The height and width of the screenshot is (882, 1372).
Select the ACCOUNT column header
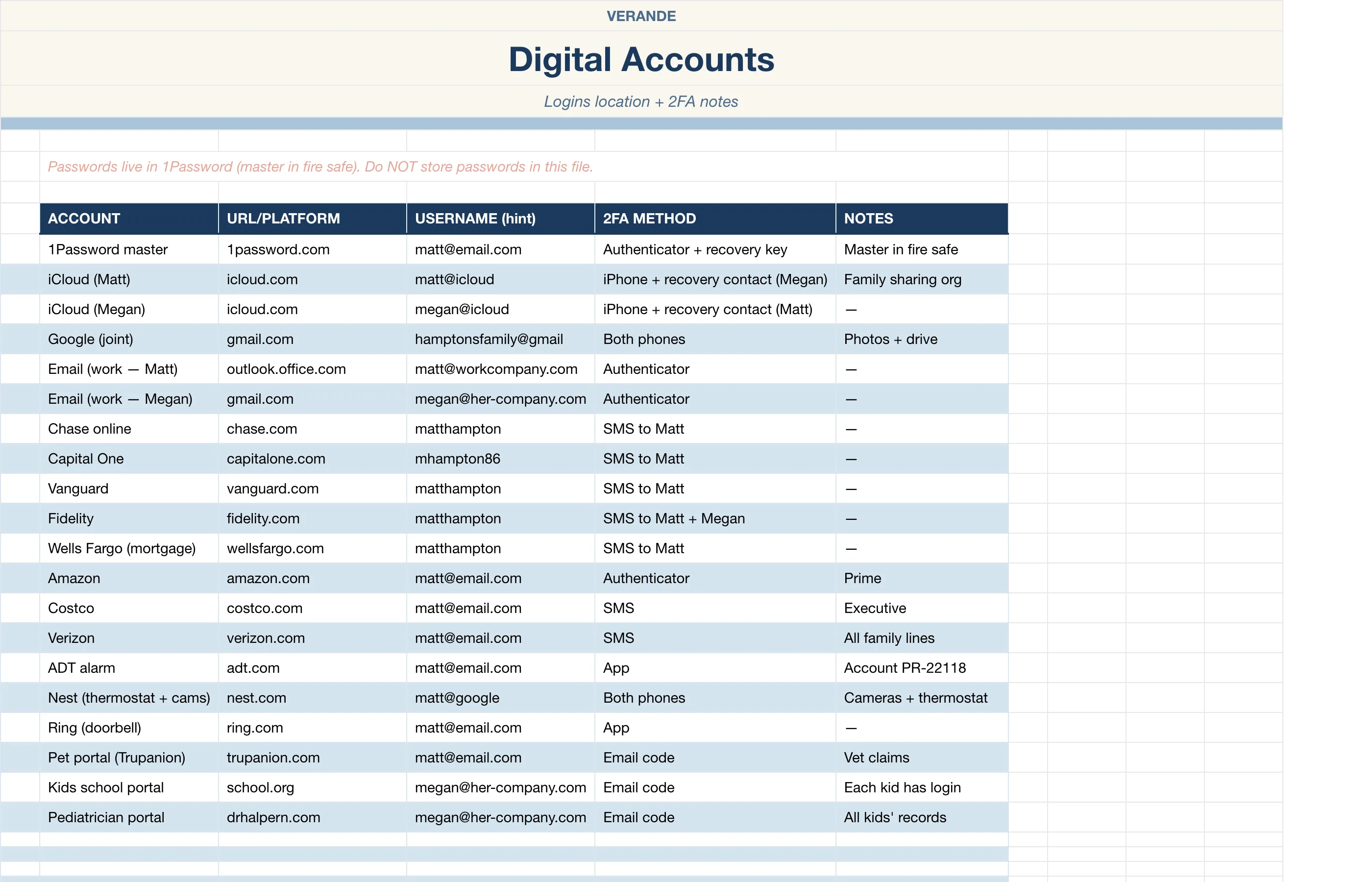(x=129, y=218)
